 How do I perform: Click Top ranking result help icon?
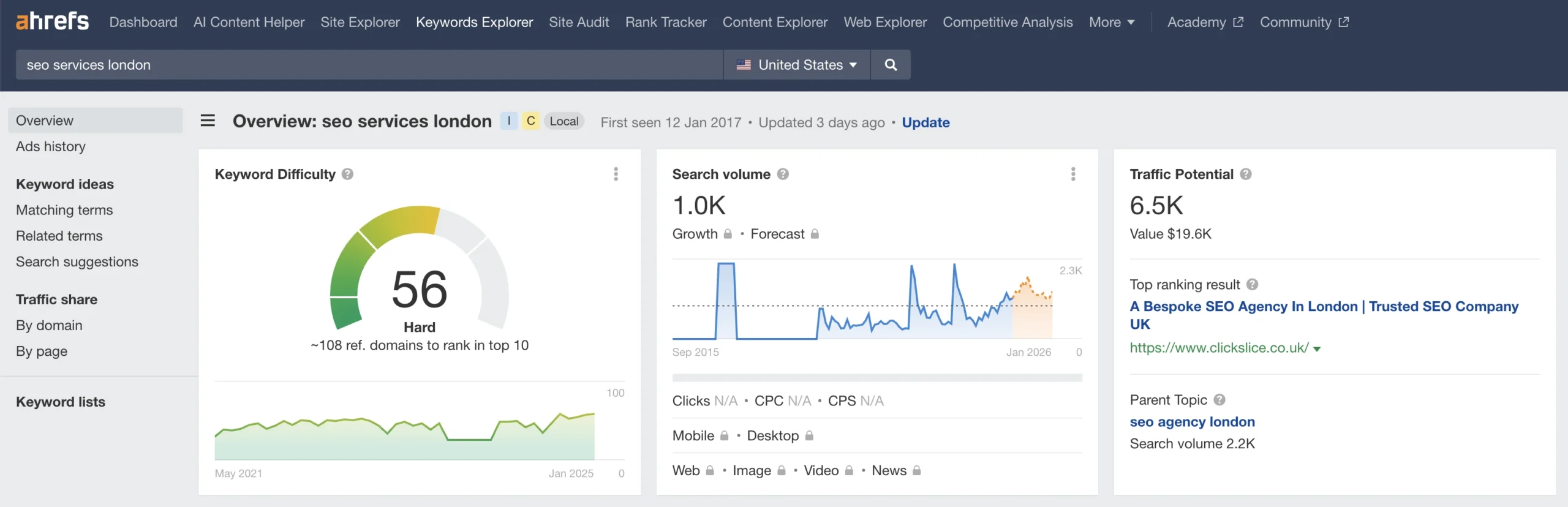(1253, 285)
